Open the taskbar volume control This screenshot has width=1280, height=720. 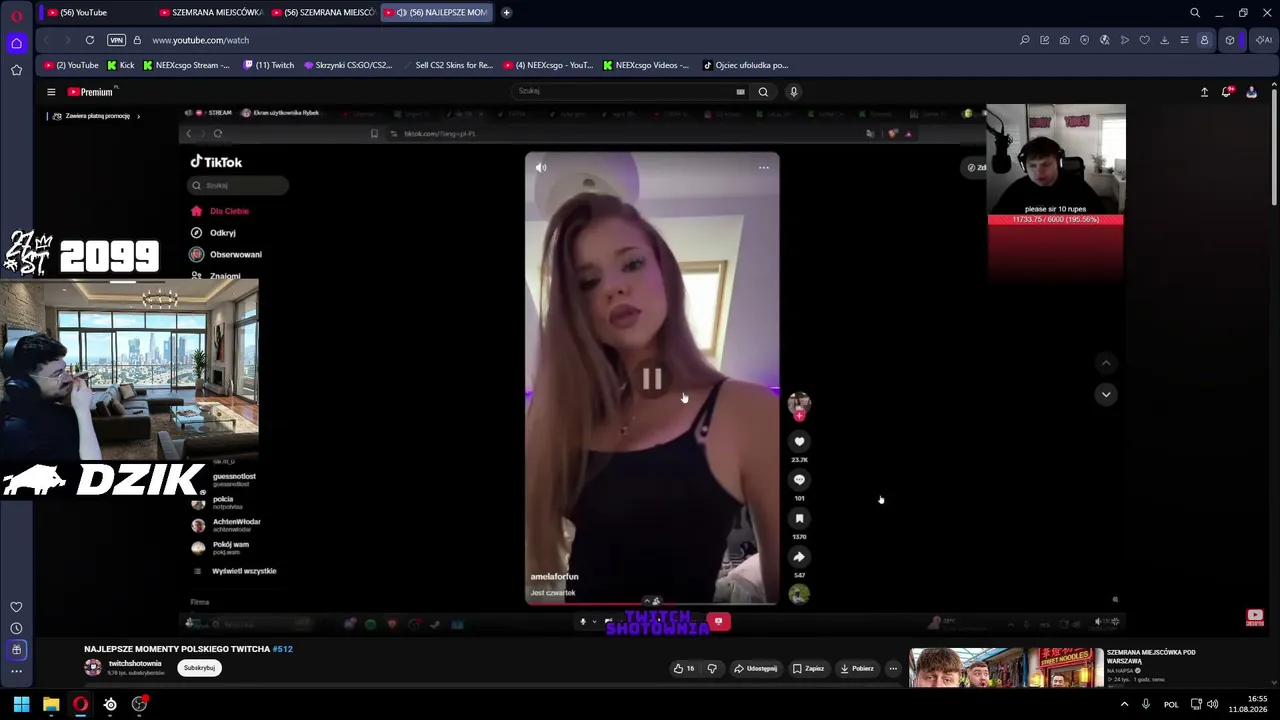click(x=1213, y=704)
